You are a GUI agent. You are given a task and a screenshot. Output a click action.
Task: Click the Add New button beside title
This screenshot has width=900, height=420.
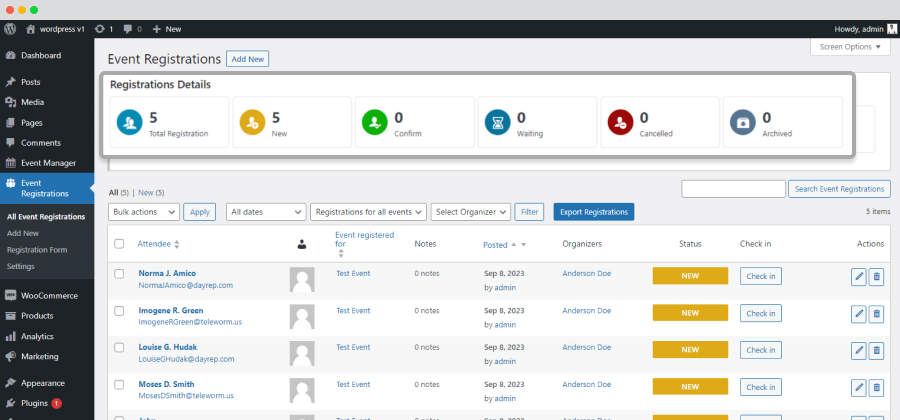(x=247, y=59)
